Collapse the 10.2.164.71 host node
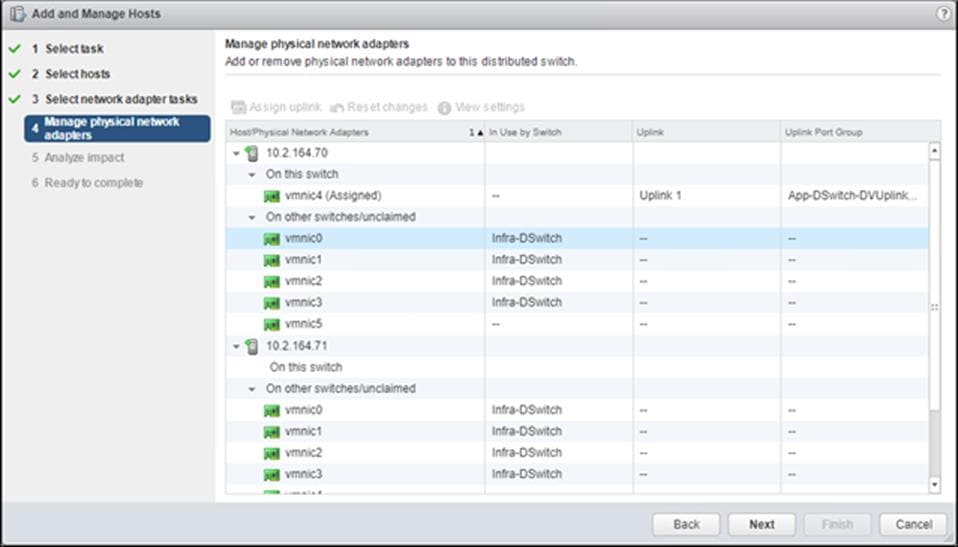Screen dimensions: 958x547 tap(236, 347)
